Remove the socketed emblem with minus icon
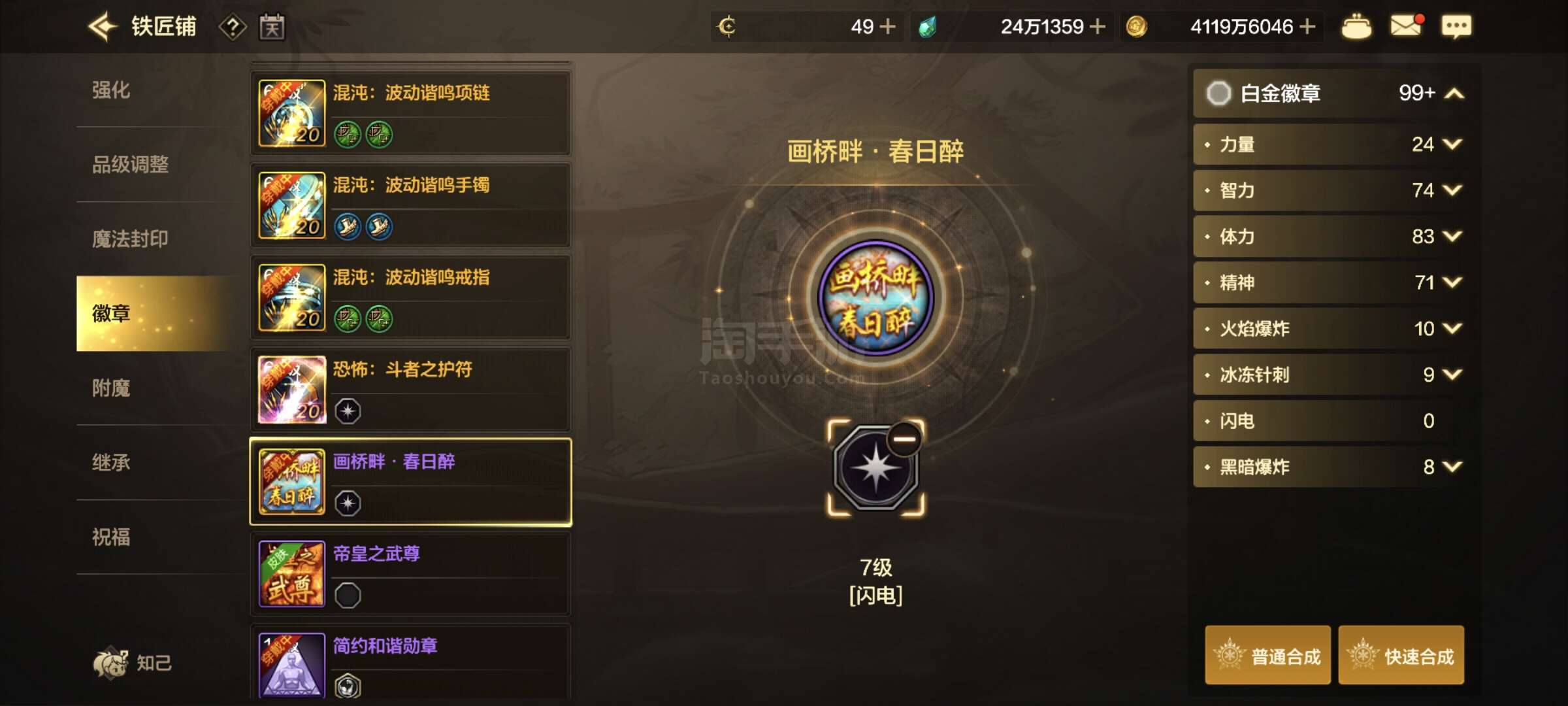Screen dimensions: 1568x706 [x=904, y=439]
